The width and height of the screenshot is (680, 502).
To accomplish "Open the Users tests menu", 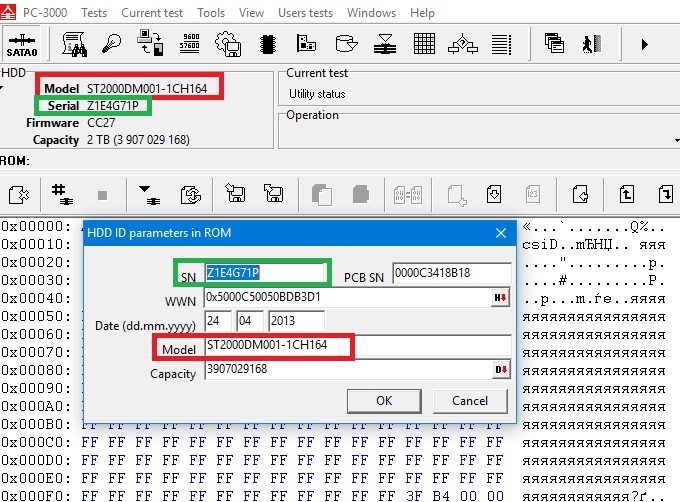I will tap(305, 13).
